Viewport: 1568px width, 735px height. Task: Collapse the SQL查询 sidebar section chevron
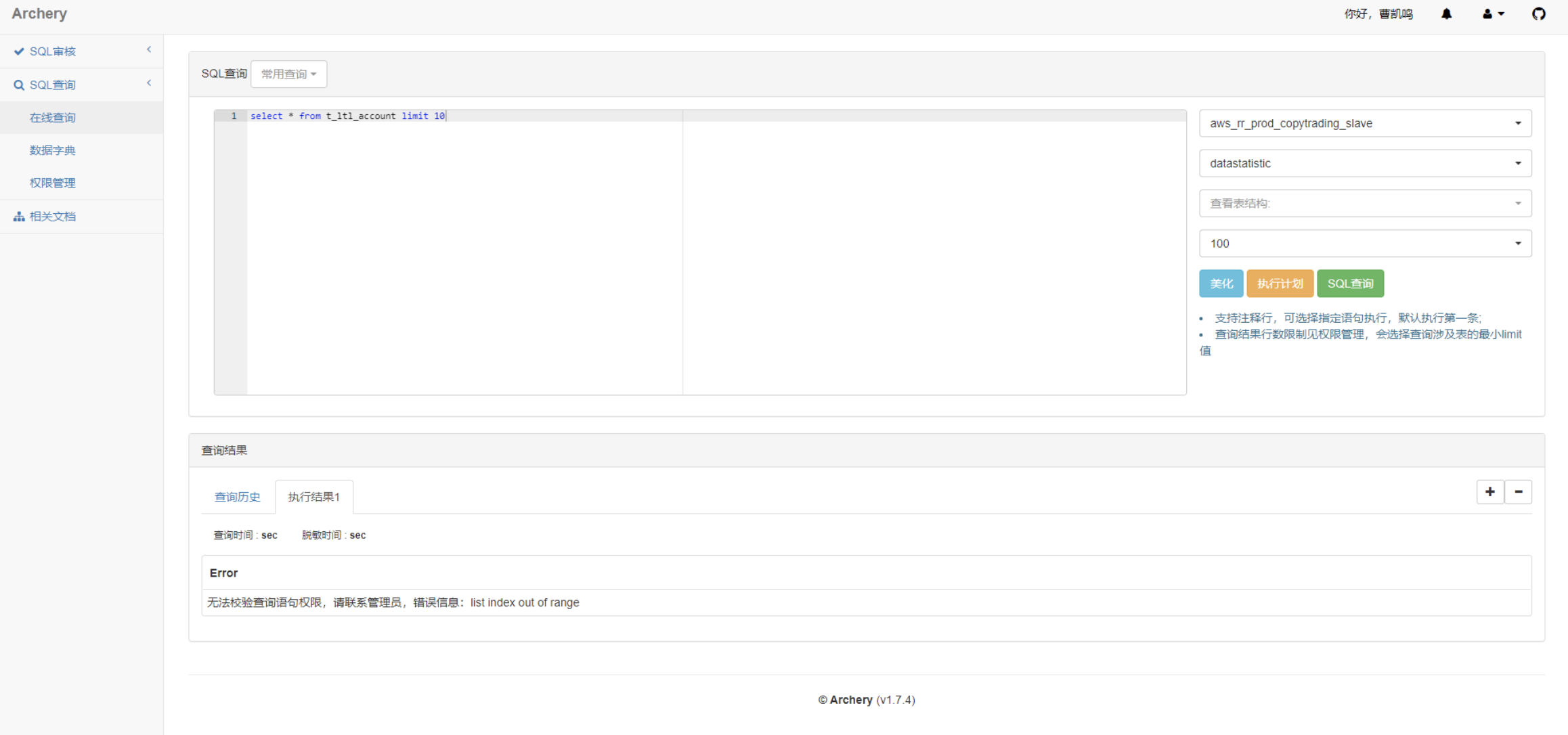148,83
